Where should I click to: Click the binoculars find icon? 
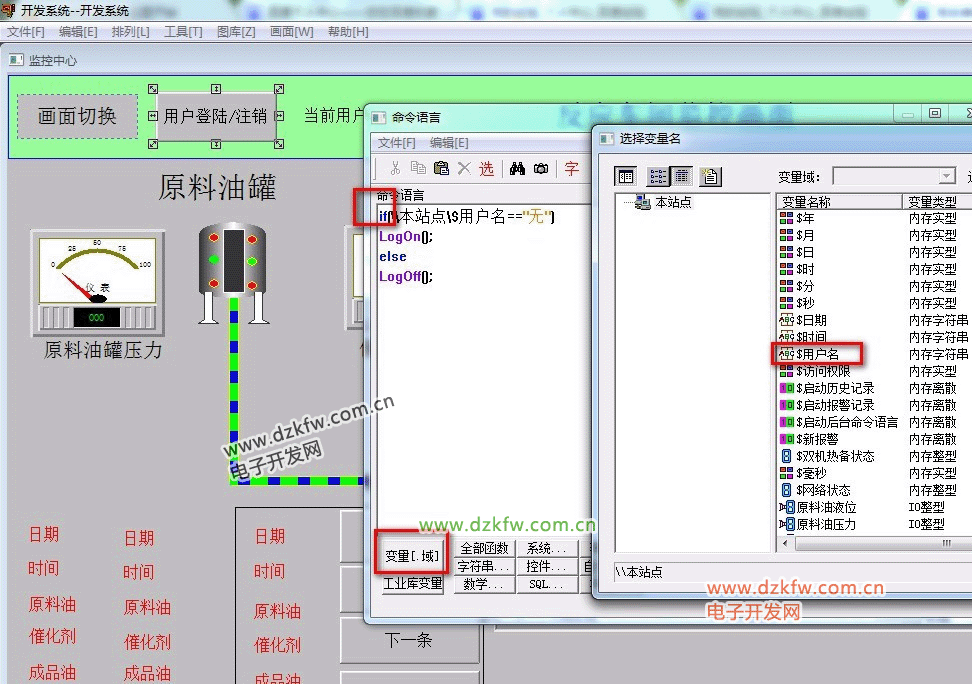pyautogui.click(x=517, y=169)
